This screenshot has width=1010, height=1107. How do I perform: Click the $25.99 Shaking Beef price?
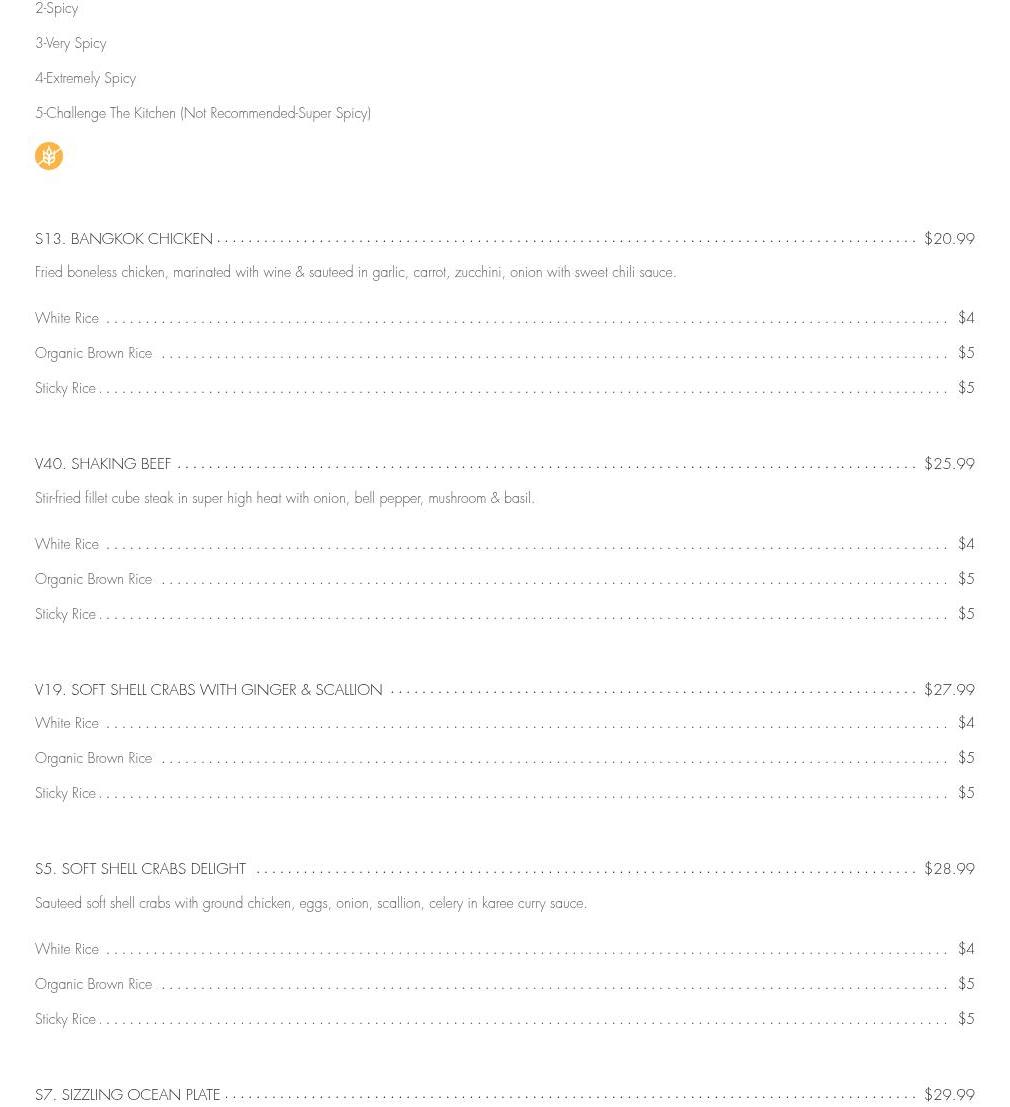[949, 464]
